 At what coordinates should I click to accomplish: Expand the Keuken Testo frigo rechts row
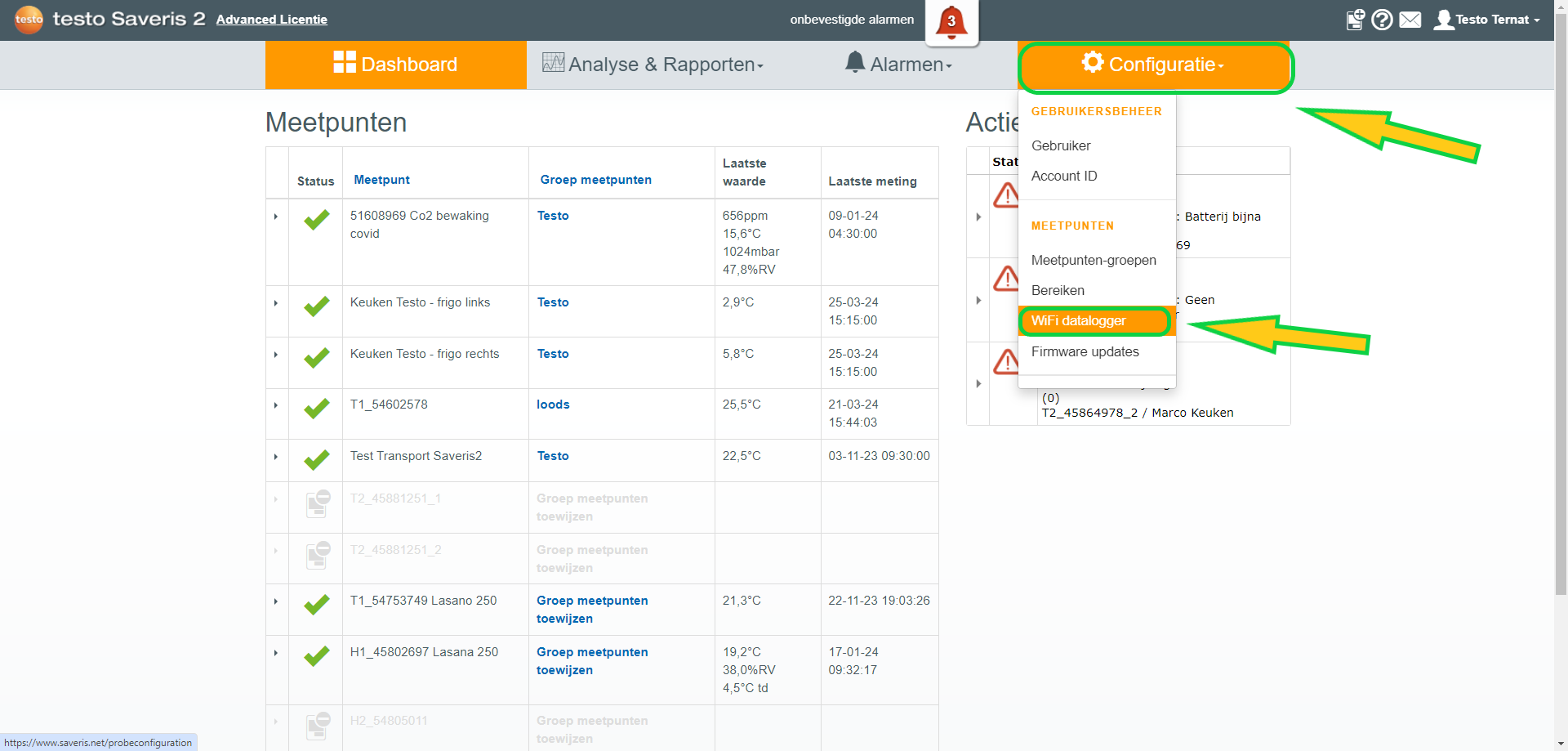pos(276,355)
